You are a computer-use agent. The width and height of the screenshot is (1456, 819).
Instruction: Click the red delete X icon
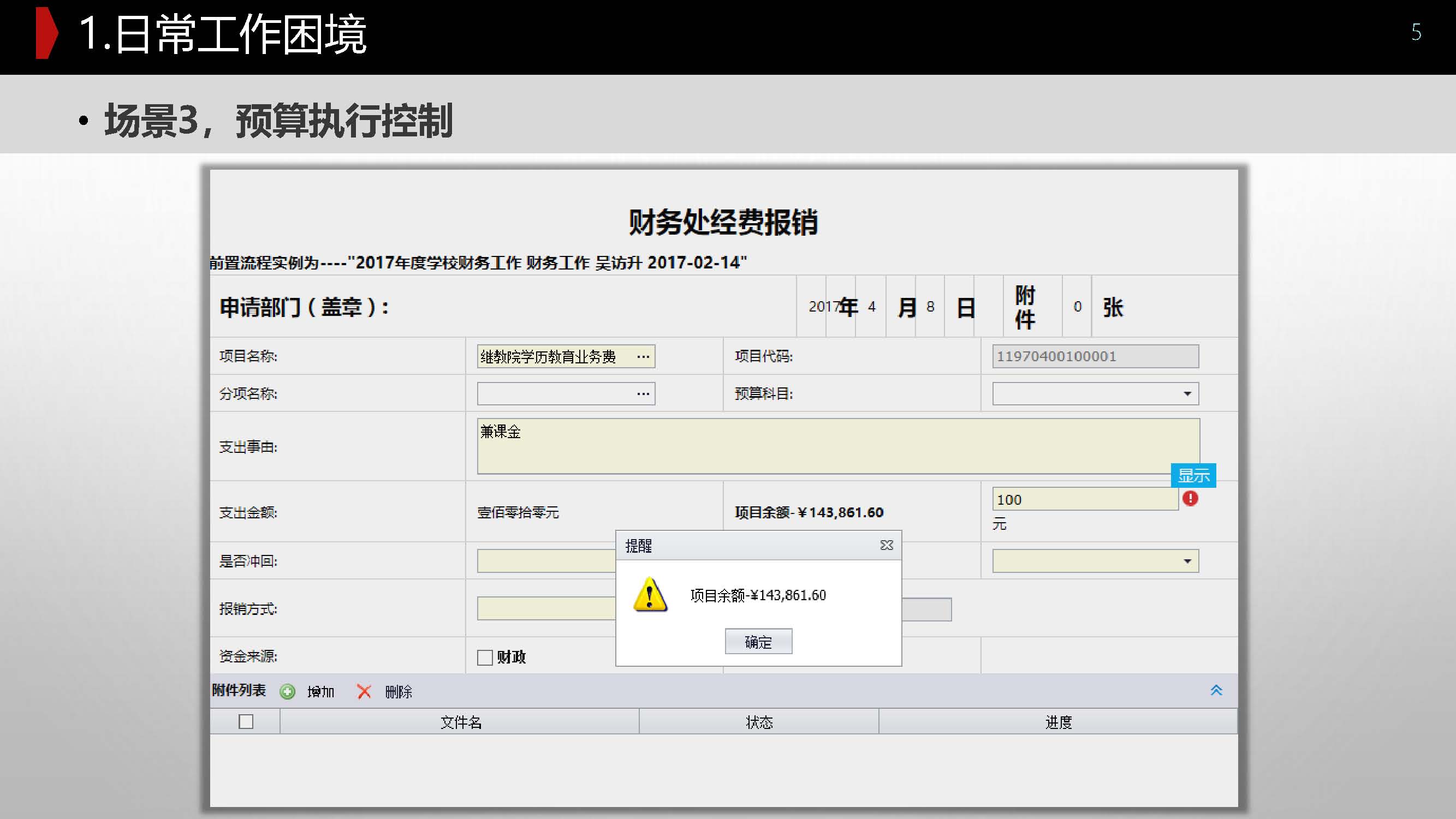click(364, 691)
